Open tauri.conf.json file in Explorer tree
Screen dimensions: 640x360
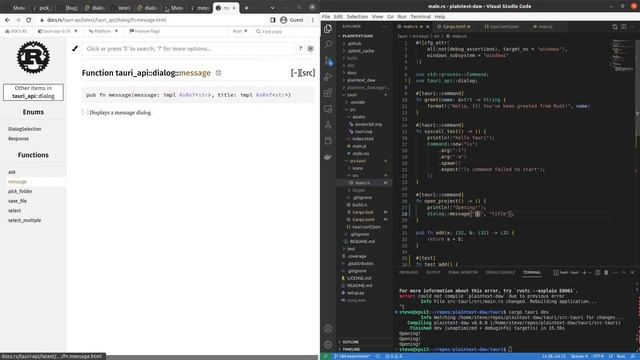pos(366,227)
